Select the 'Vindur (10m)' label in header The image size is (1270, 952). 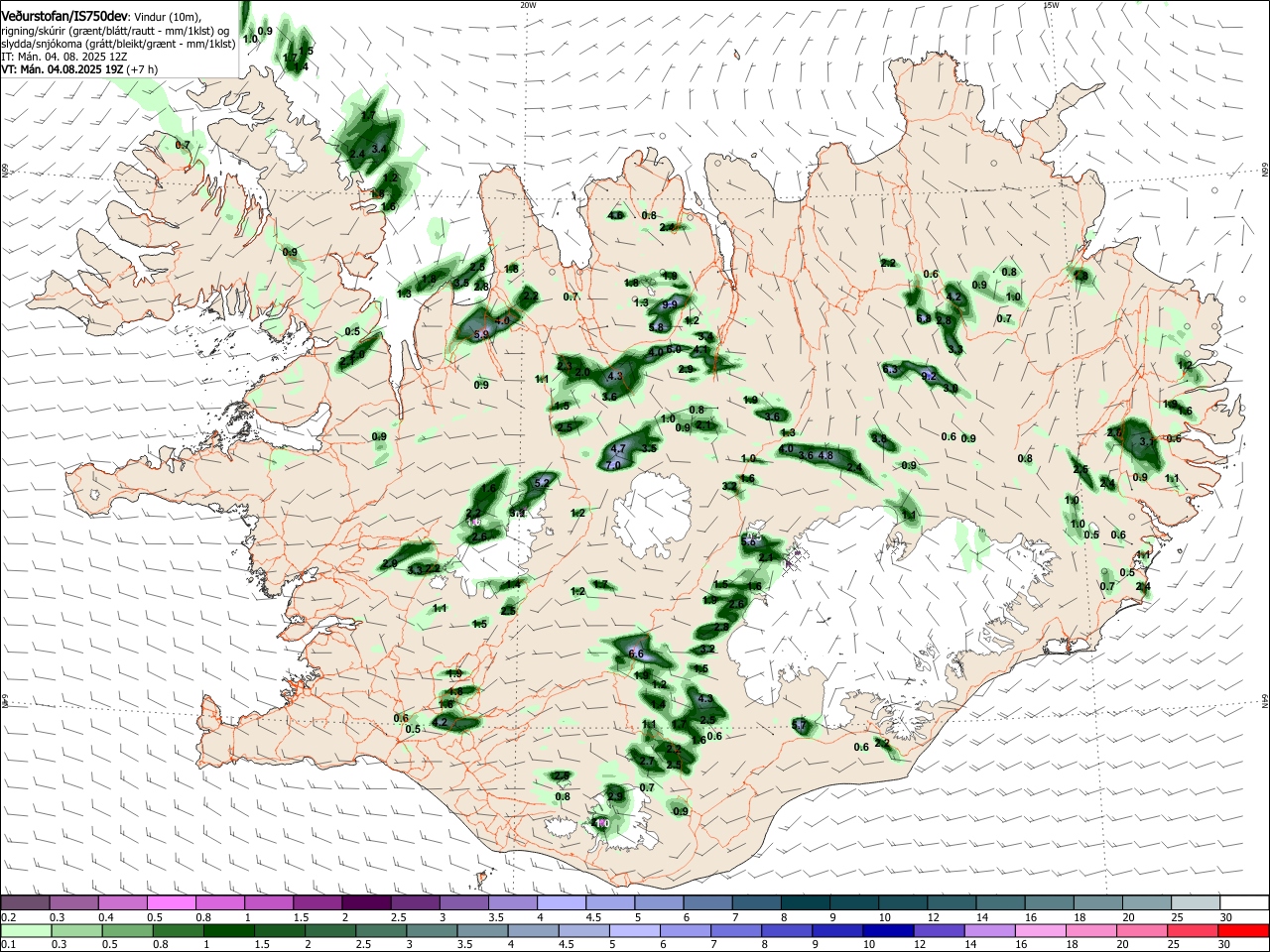(168, 17)
